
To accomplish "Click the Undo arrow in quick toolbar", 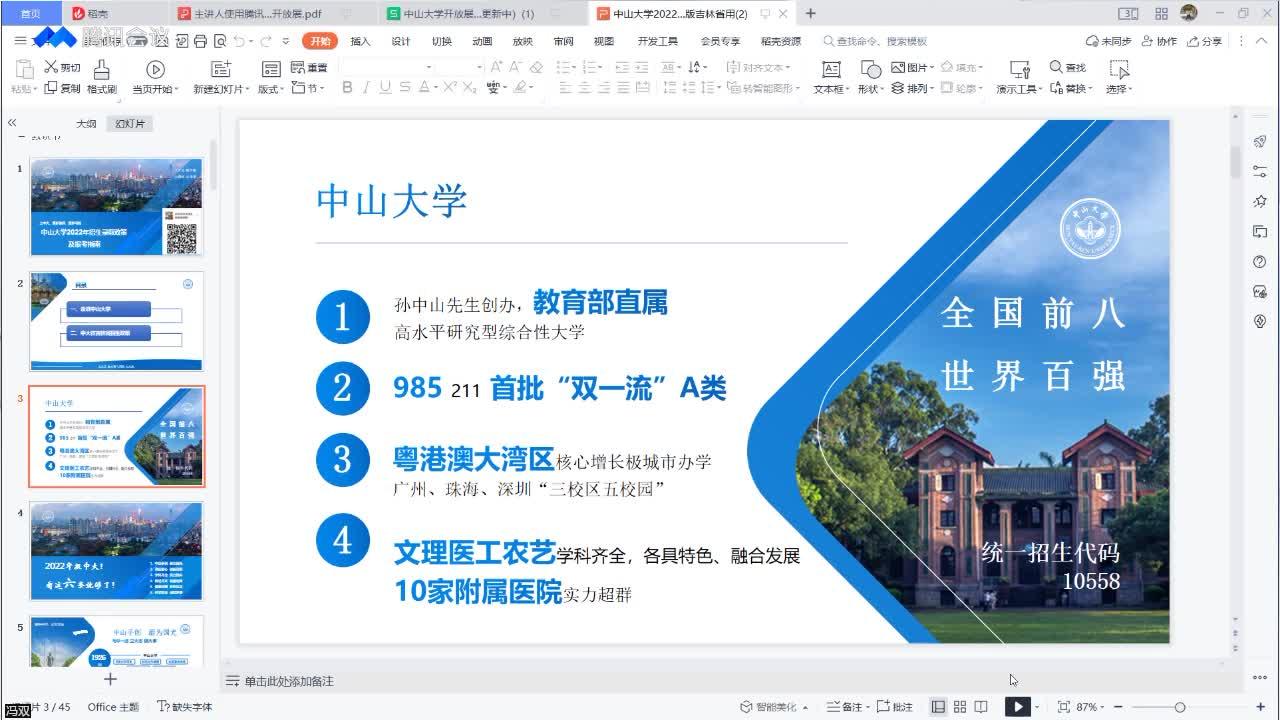I will (239, 41).
